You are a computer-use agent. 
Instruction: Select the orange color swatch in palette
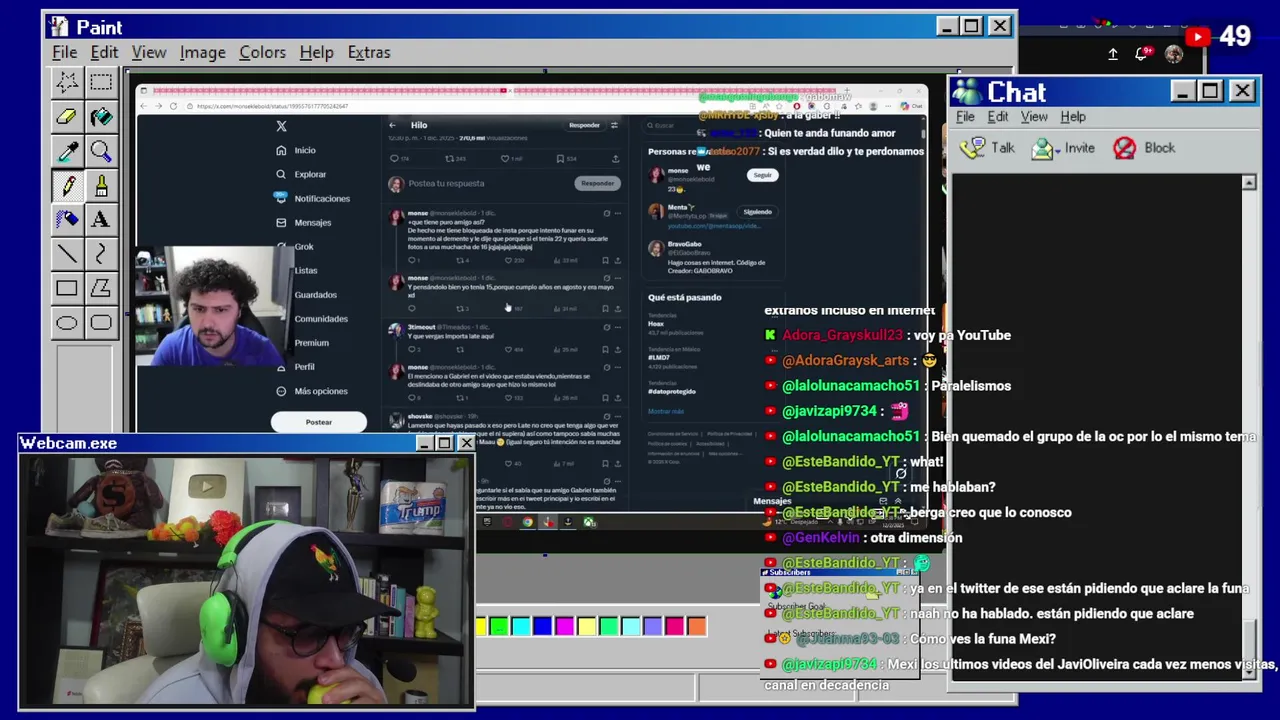697,627
